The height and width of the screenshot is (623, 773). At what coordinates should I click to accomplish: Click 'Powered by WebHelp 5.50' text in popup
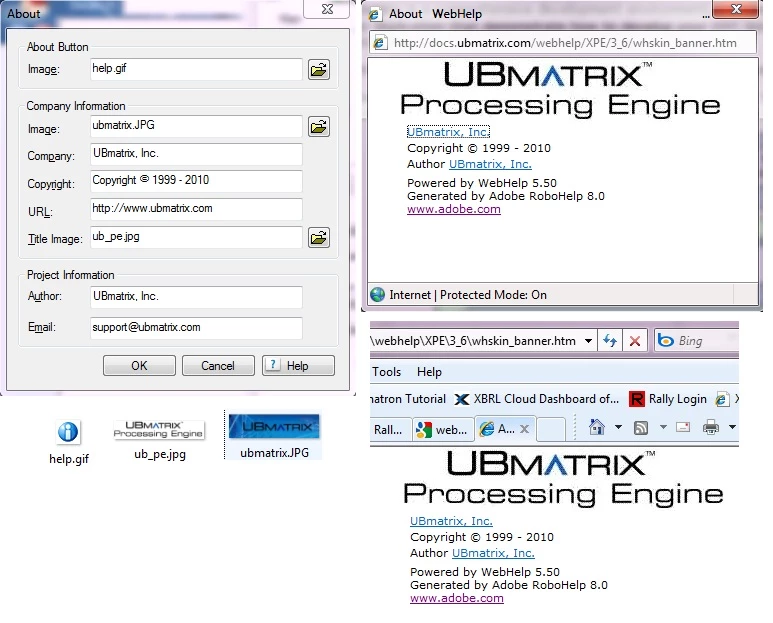(482, 183)
